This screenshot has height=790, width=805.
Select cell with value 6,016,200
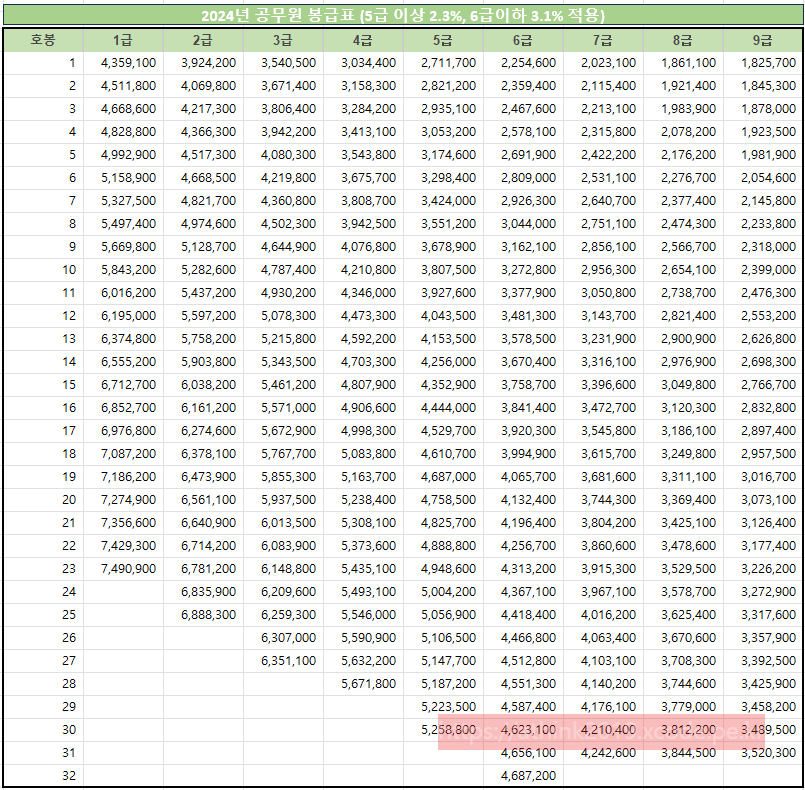[x=123, y=293]
